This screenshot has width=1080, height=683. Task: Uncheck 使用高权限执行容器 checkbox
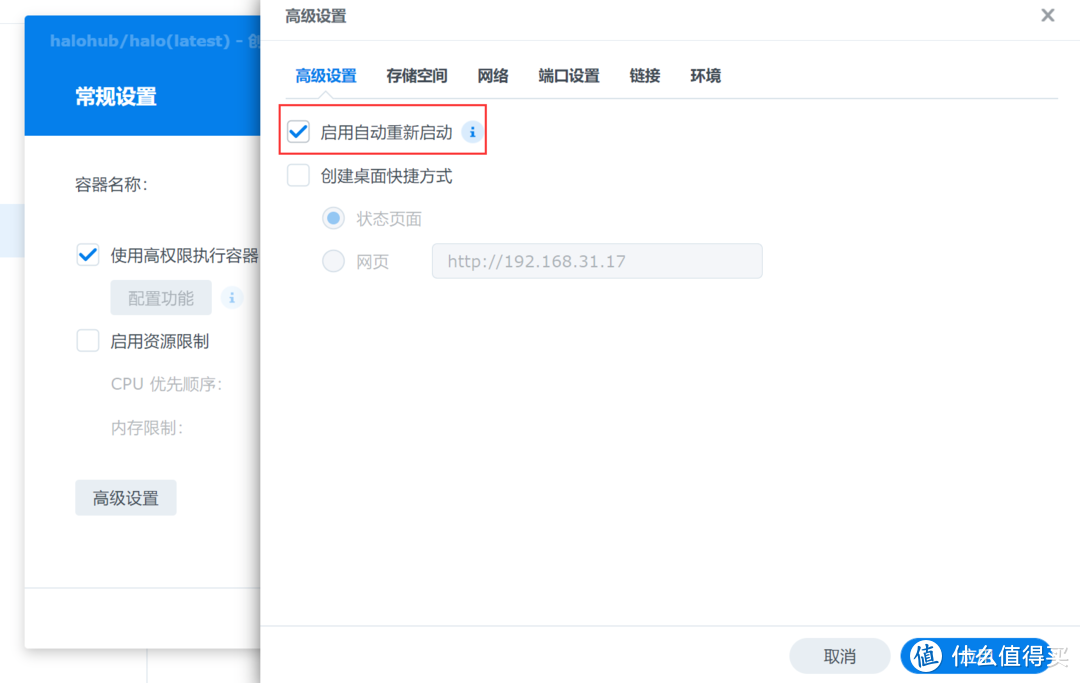tap(87, 255)
